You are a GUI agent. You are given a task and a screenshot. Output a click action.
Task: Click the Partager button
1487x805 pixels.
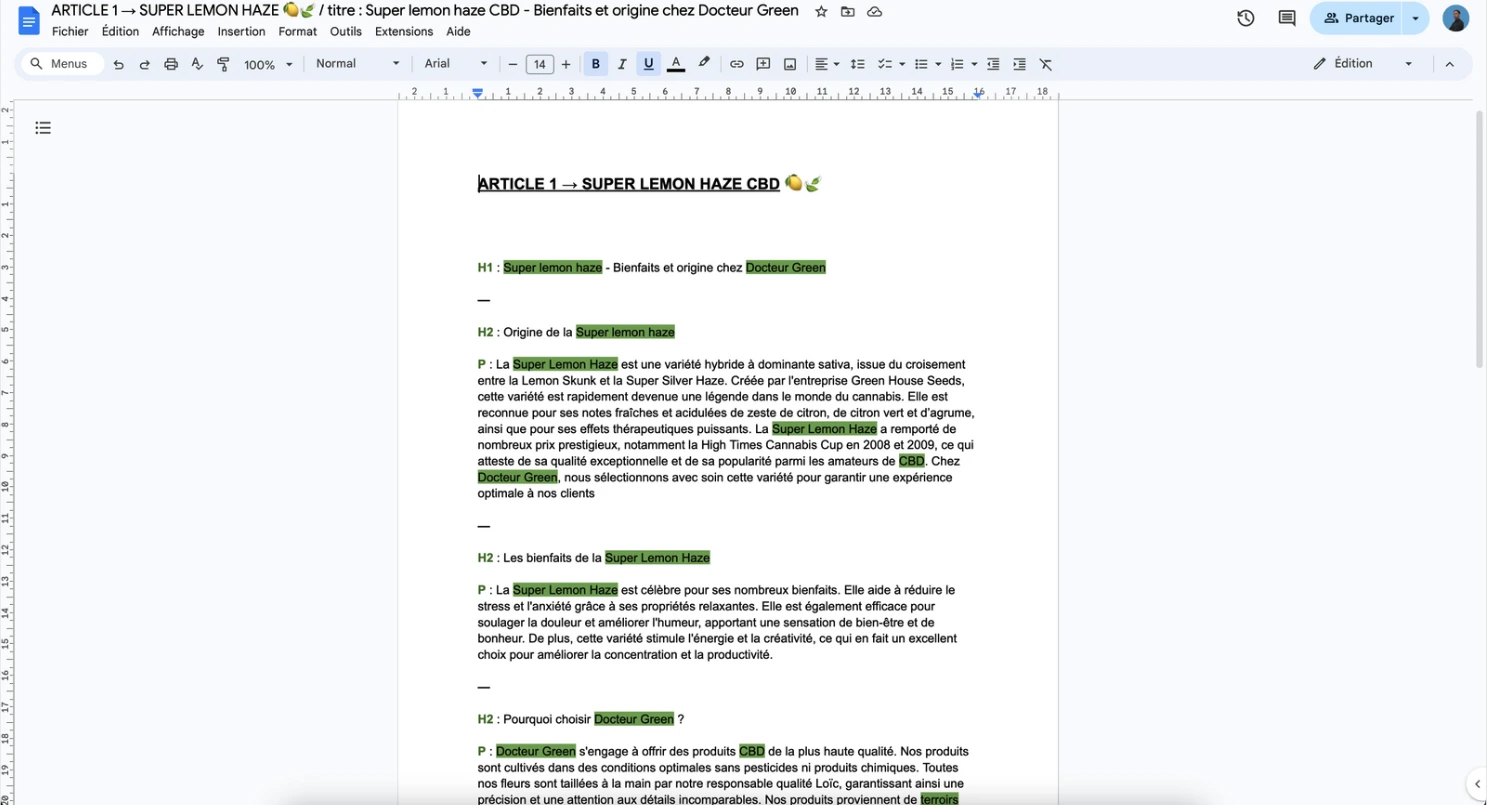[x=1358, y=18]
